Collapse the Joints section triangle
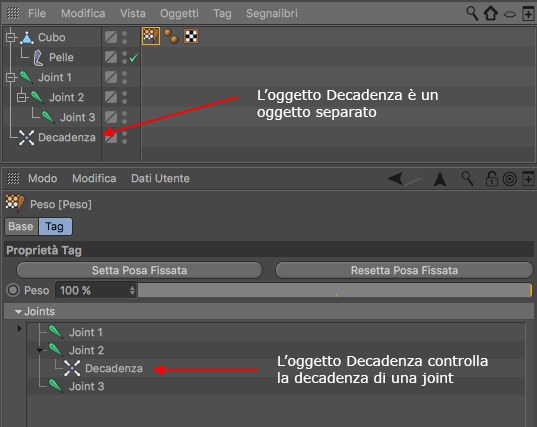The height and width of the screenshot is (427, 537). pos(18,312)
